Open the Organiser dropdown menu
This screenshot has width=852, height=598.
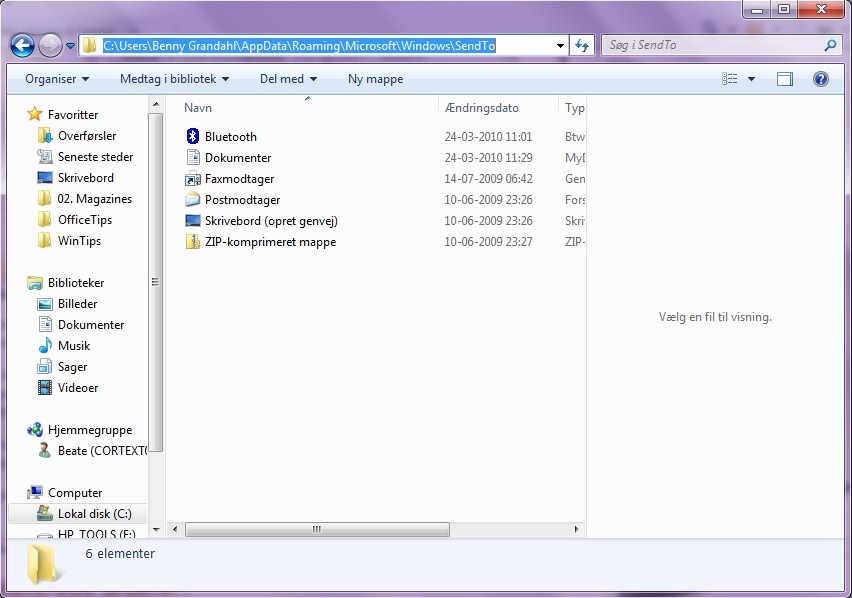[57, 79]
